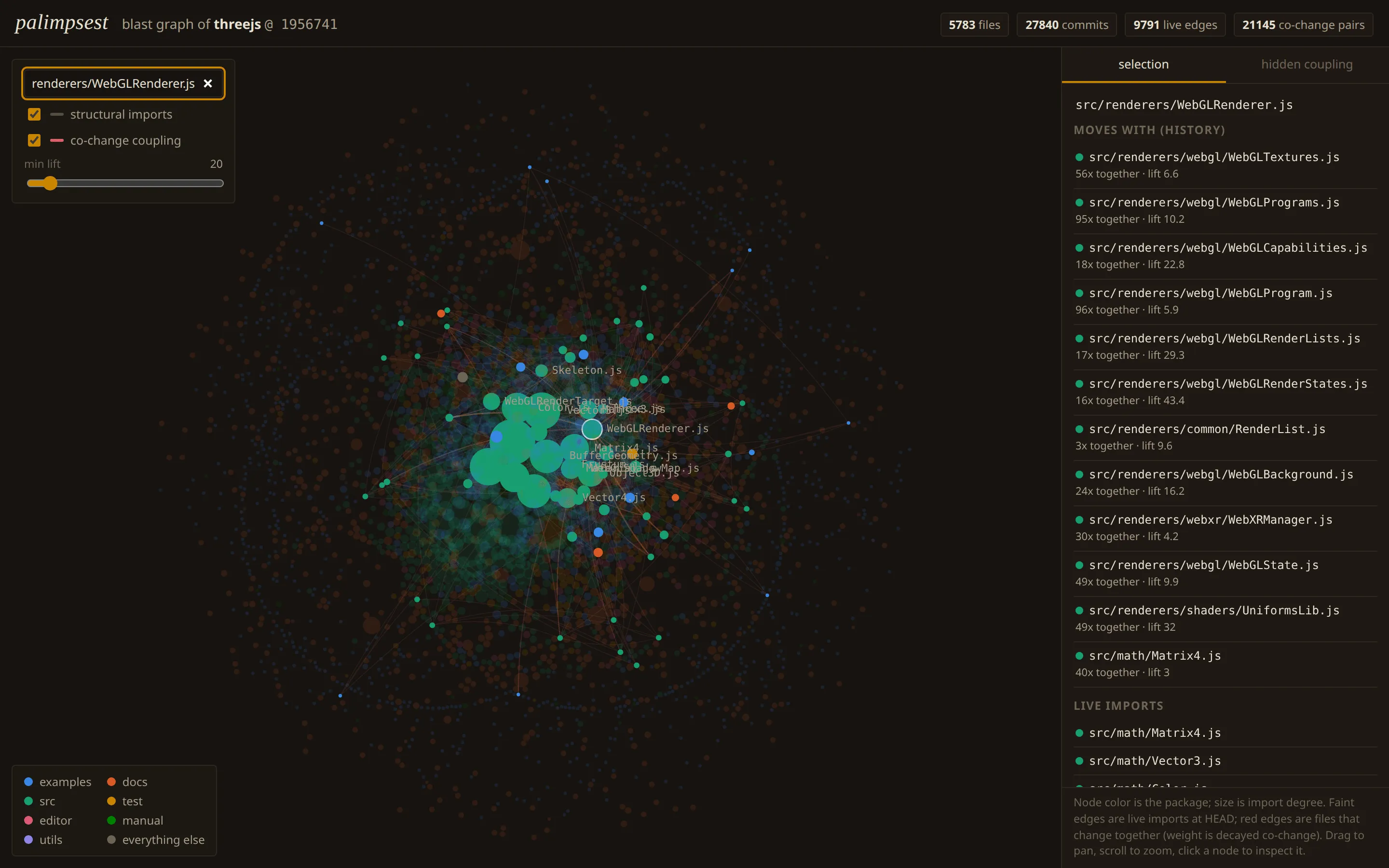This screenshot has height=868, width=1389.
Task: Click the "95x together · lift 10.2" text
Action: pos(1130,219)
